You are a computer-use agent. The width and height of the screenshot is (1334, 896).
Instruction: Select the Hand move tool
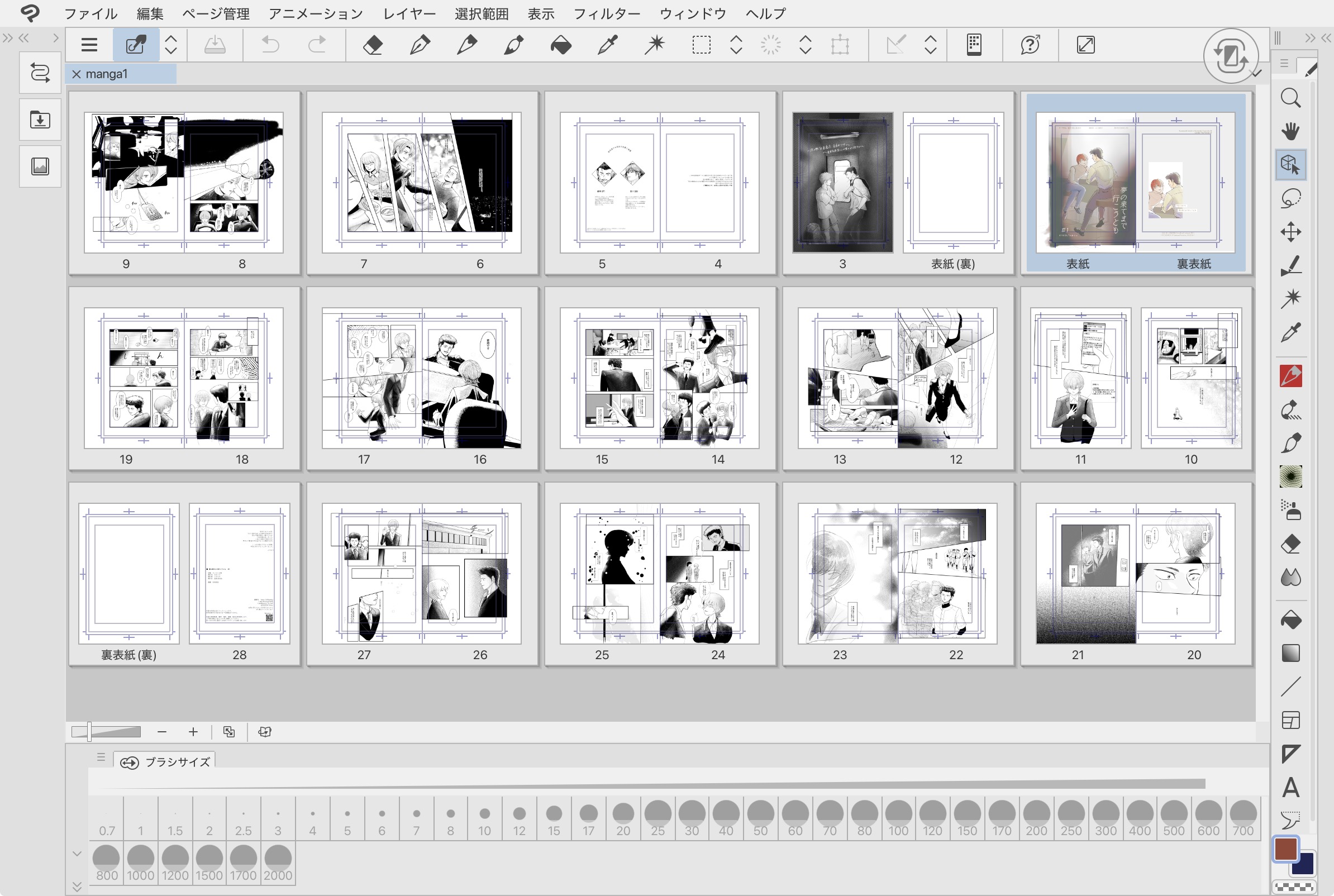tap(1290, 131)
